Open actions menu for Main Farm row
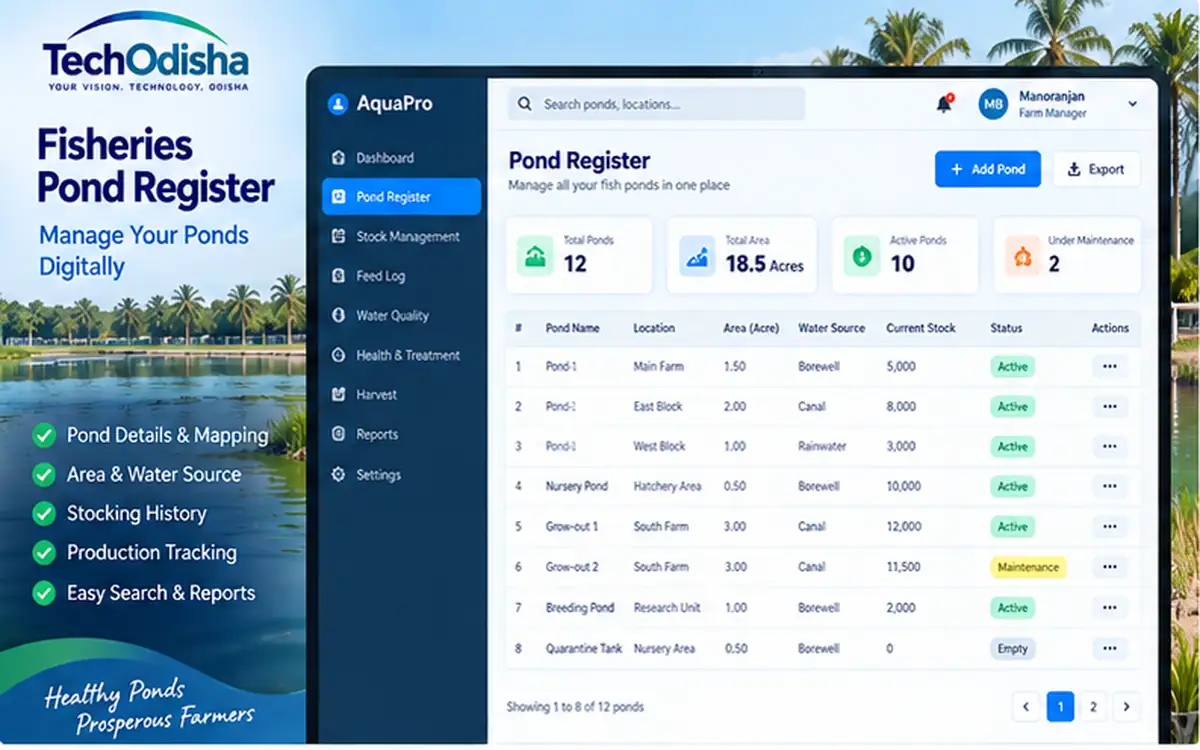1200x750 pixels. [x=1110, y=367]
